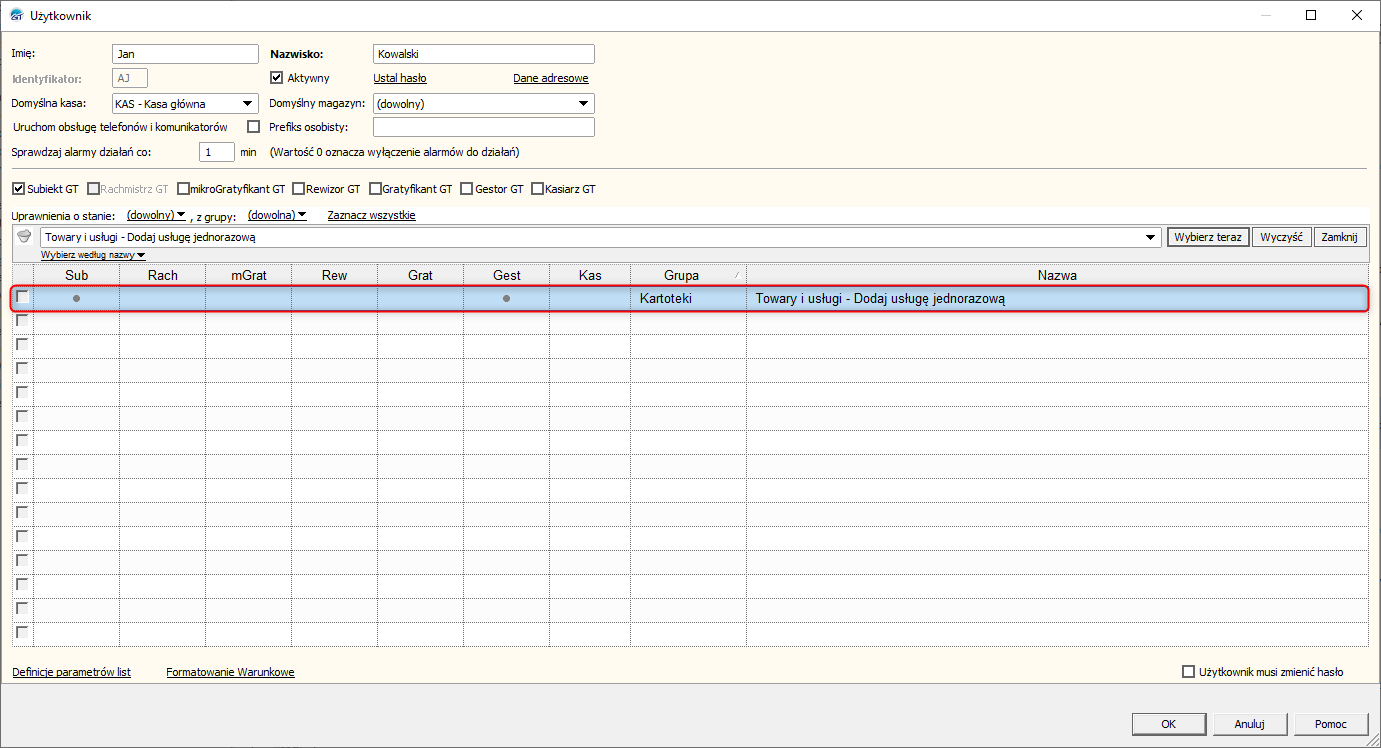Image resolution: width=1381 pixels, height=748 pixels.
Task: Click the app icon in the Użytkownik title bar
Action: pyautogui.click(x=16, y=15)
